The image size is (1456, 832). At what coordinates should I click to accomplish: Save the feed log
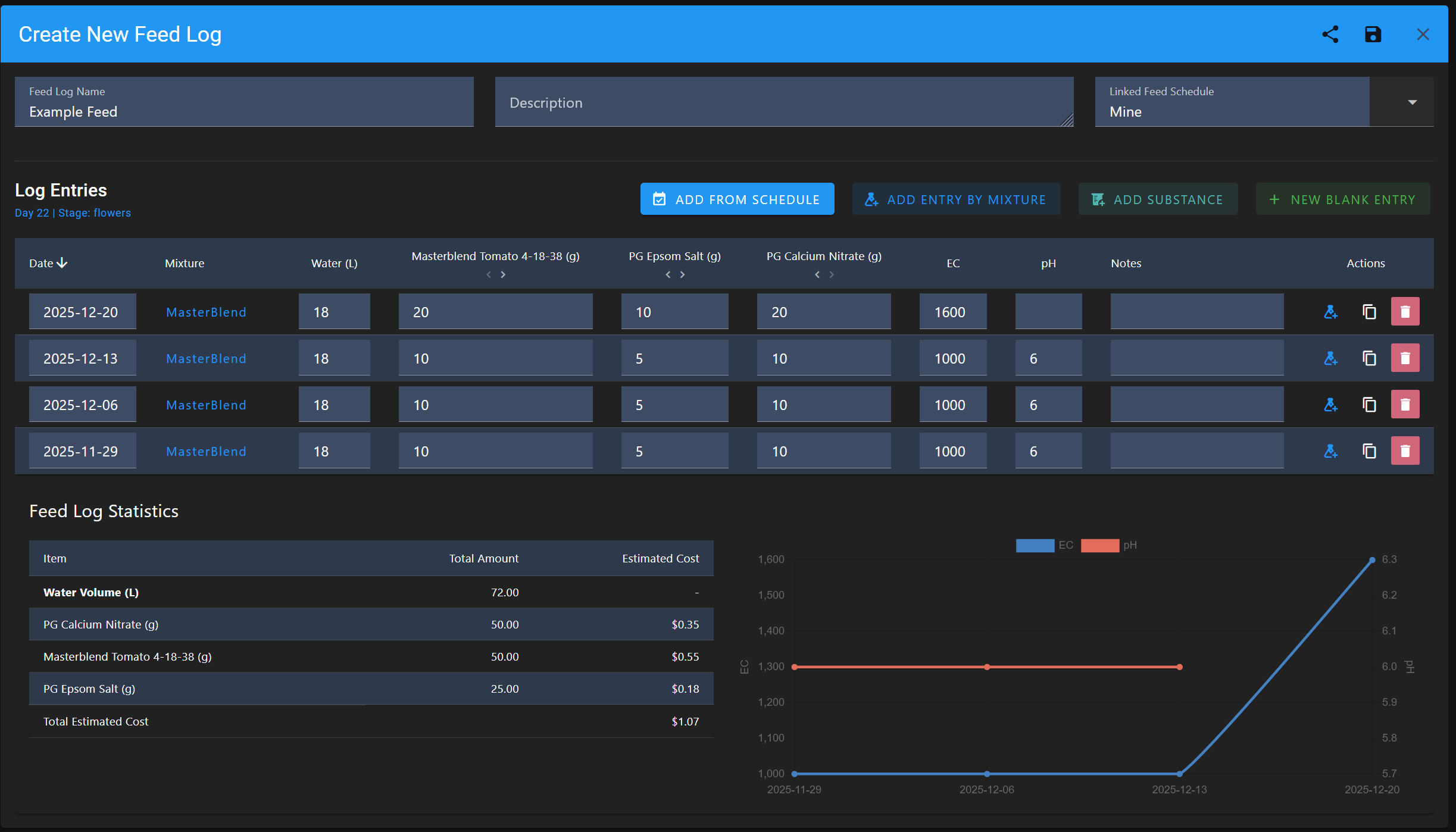click(1372, 34)
